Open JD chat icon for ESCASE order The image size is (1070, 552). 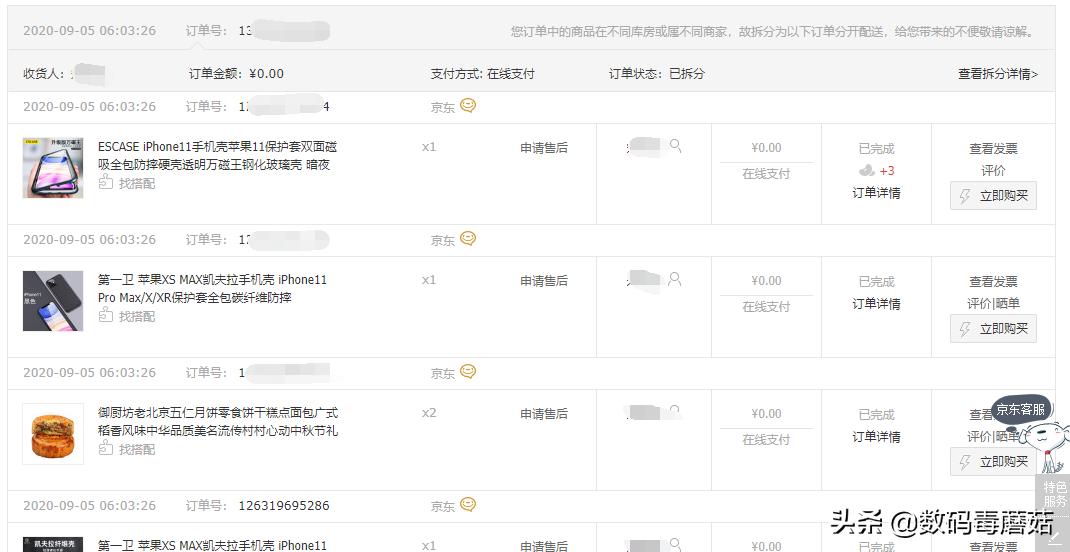point(467,106)
